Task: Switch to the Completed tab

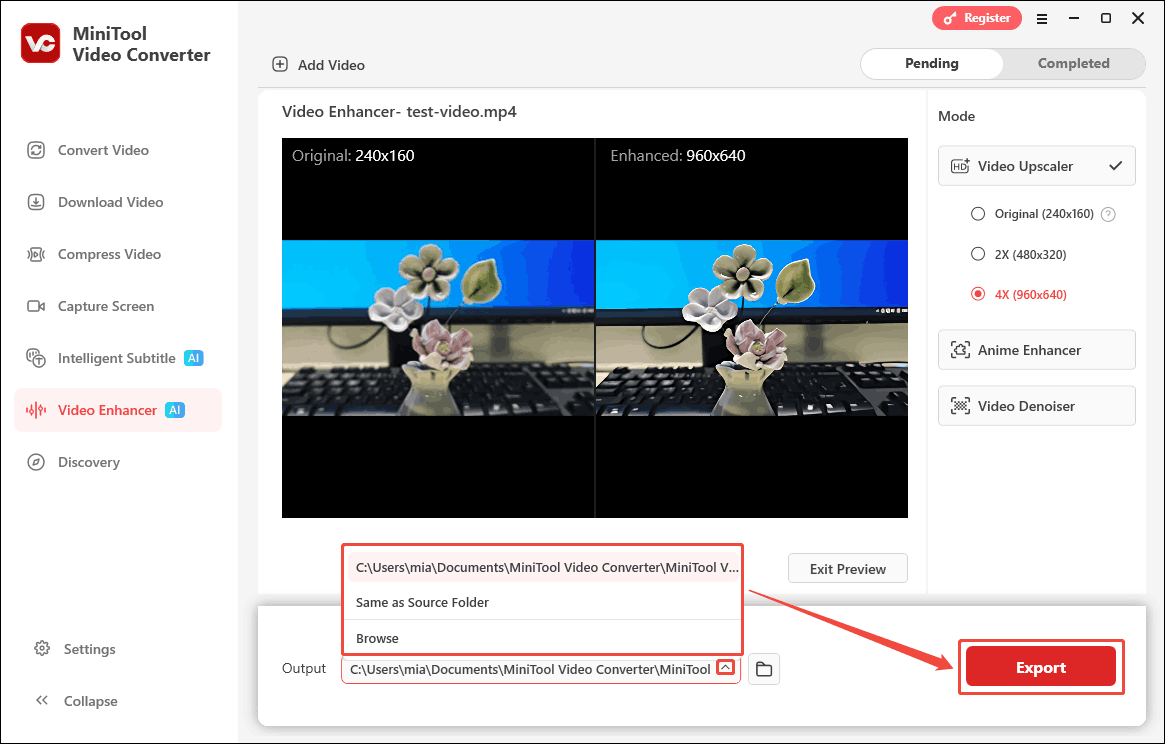Action: 1073,63
